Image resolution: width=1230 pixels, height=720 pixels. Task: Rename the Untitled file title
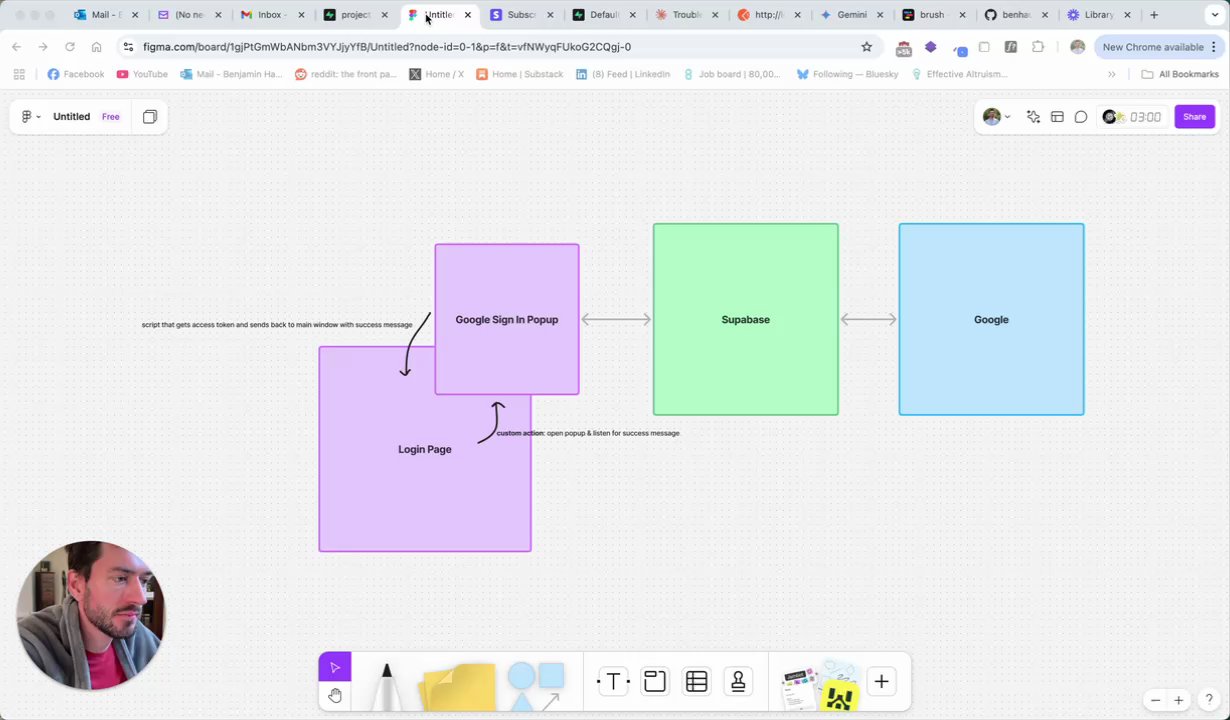pyautogui.click(x=71, y=117)
